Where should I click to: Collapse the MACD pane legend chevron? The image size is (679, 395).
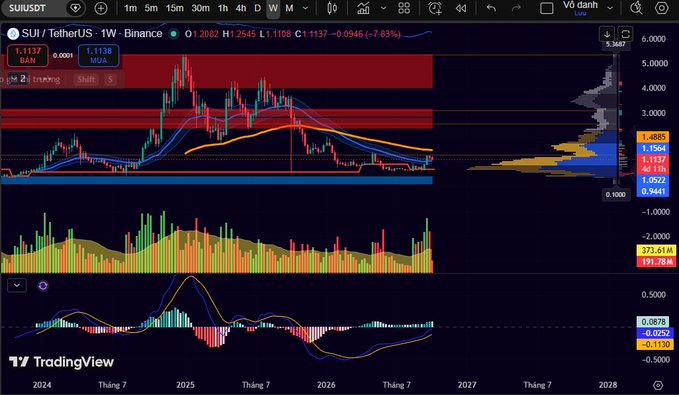point(17,285)
